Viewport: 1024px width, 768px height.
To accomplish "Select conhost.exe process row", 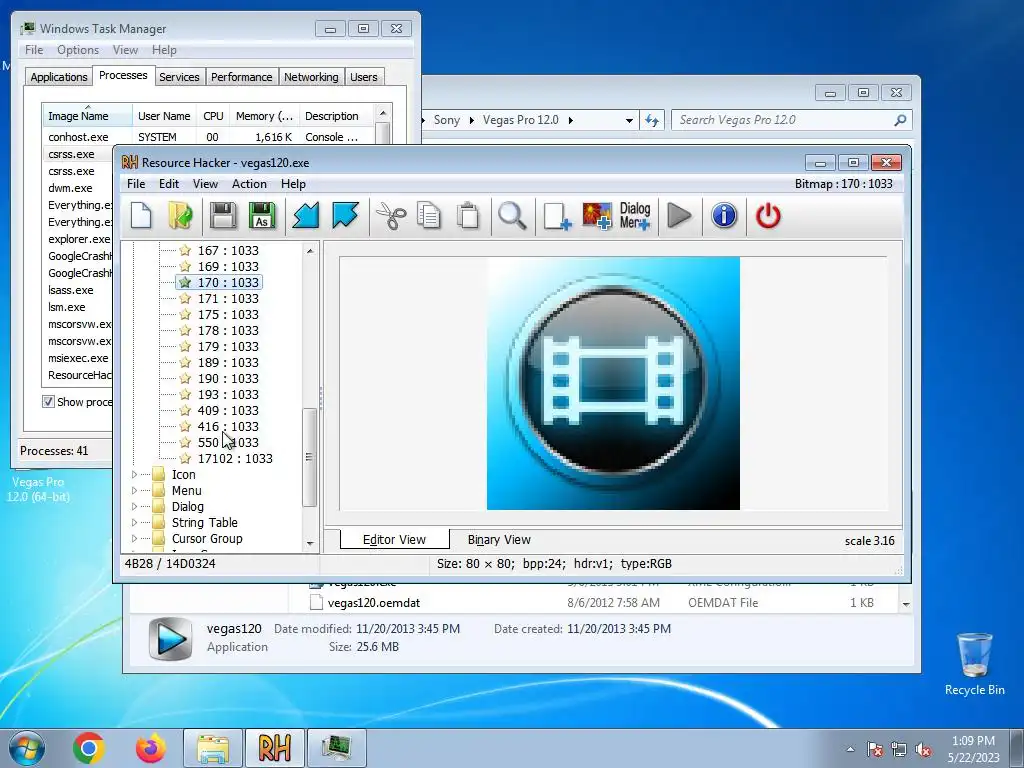I will click(208, 137).
